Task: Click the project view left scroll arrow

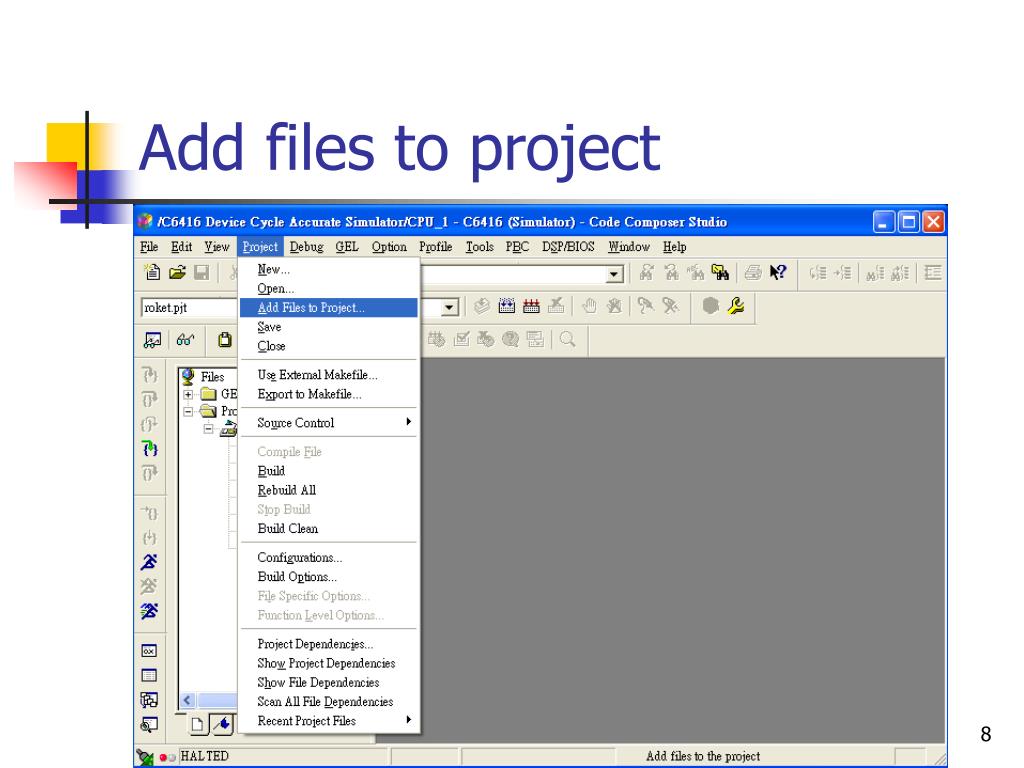Action: (x=187, y=700)
